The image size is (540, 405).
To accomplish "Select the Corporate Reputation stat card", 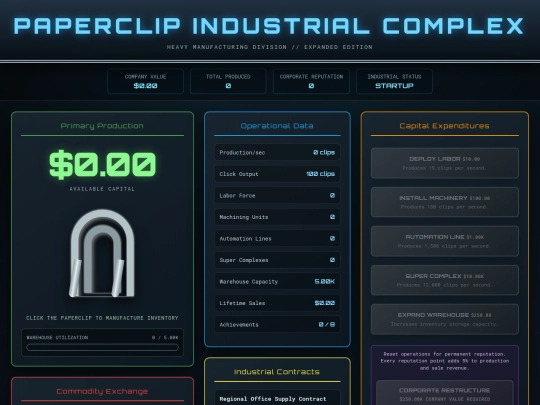I will [x=311, y=81].
